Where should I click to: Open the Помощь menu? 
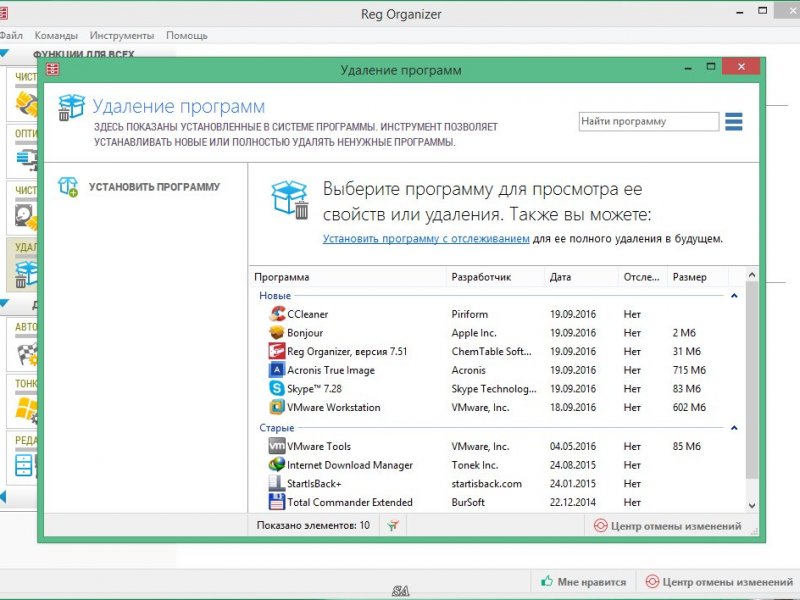(187, 35)
